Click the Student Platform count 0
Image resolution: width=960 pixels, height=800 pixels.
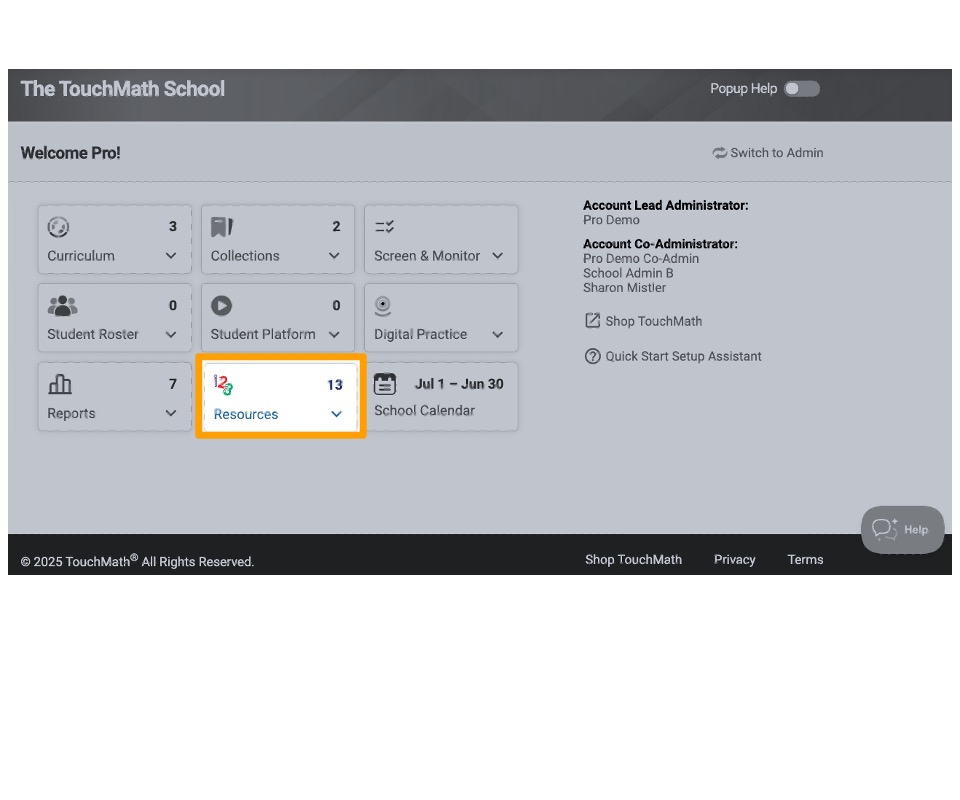point(336,305)
